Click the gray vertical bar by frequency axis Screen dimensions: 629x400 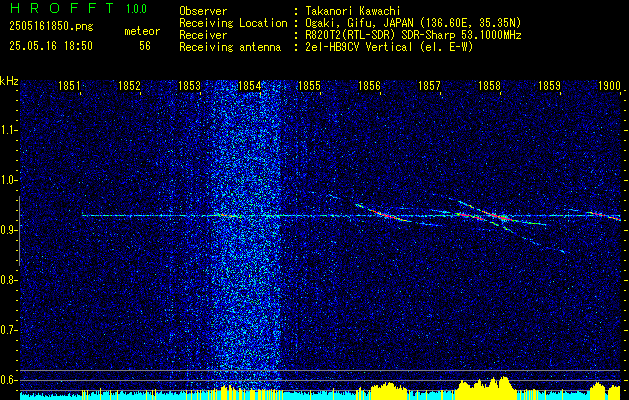19,231
